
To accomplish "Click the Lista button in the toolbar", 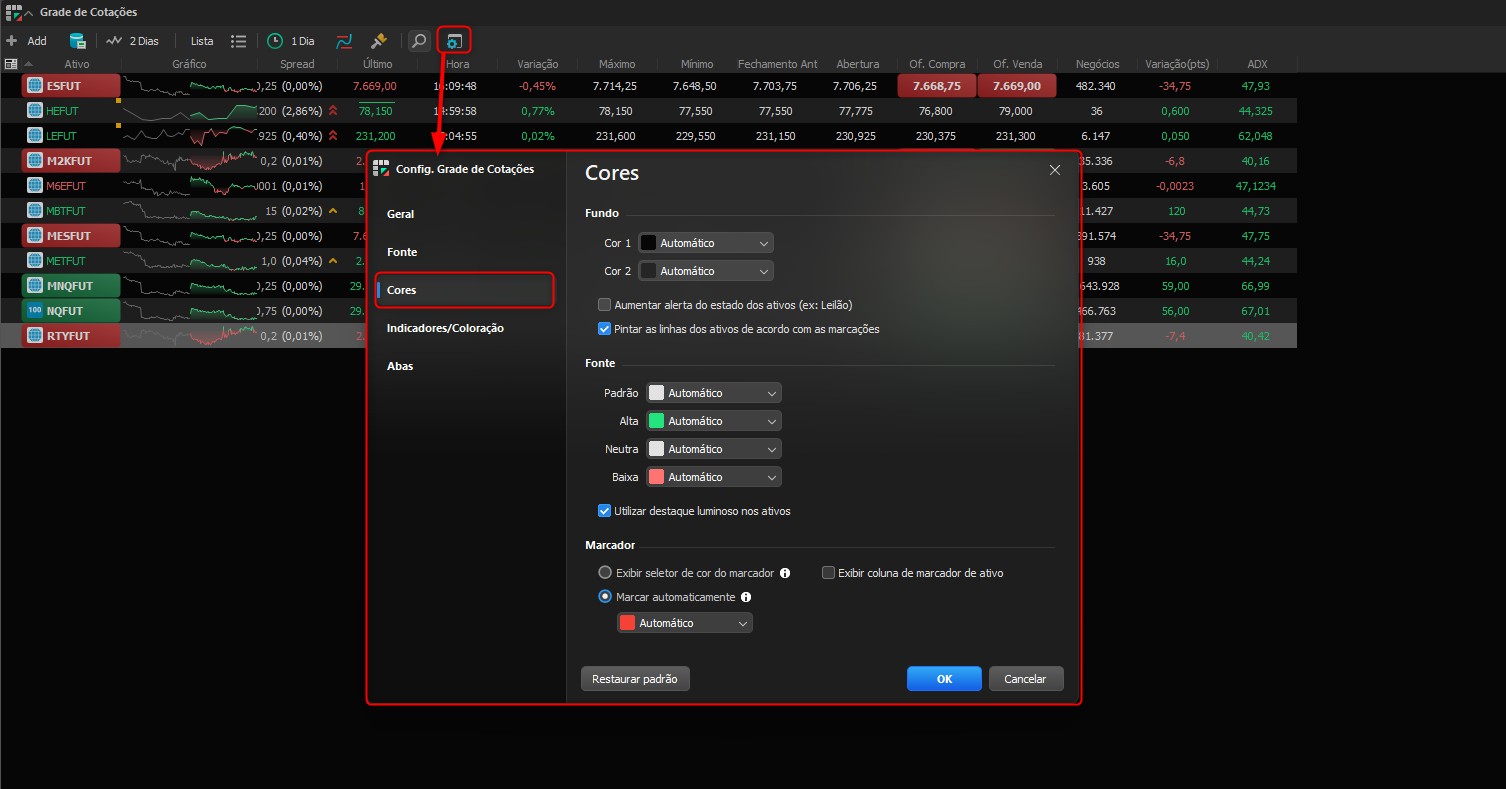I will 202,41.
